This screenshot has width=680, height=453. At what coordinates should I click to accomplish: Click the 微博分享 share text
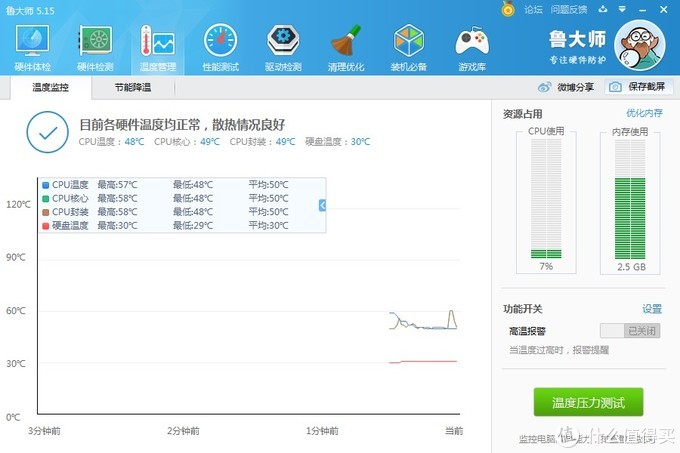click(575, 87)
